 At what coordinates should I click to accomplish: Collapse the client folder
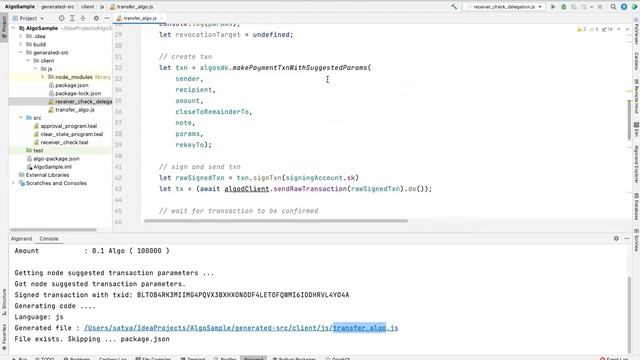28,60
